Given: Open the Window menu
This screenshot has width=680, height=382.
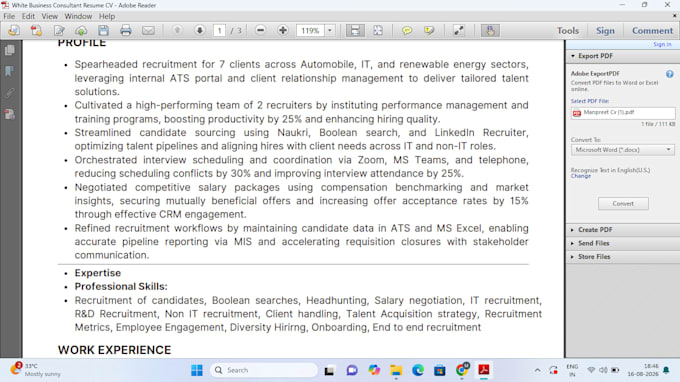Looking at the screenshot, I should click(x=78, y=16).
